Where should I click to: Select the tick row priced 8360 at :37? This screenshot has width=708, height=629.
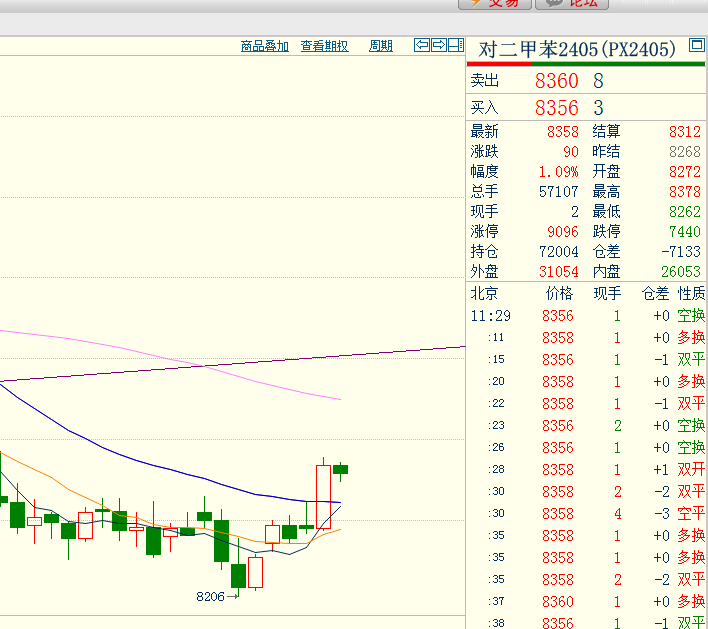click(587, 601)
